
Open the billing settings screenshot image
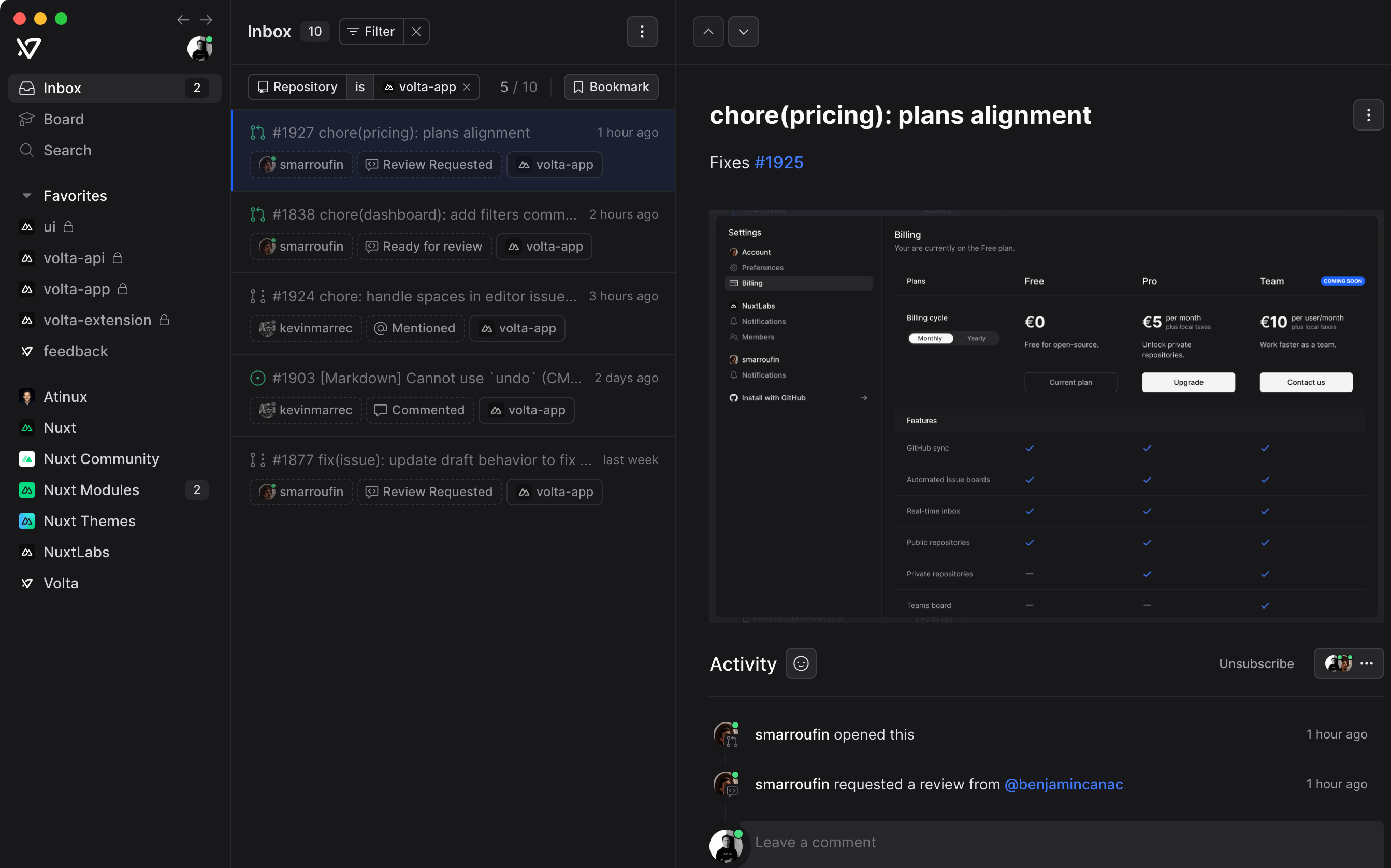1047,417
